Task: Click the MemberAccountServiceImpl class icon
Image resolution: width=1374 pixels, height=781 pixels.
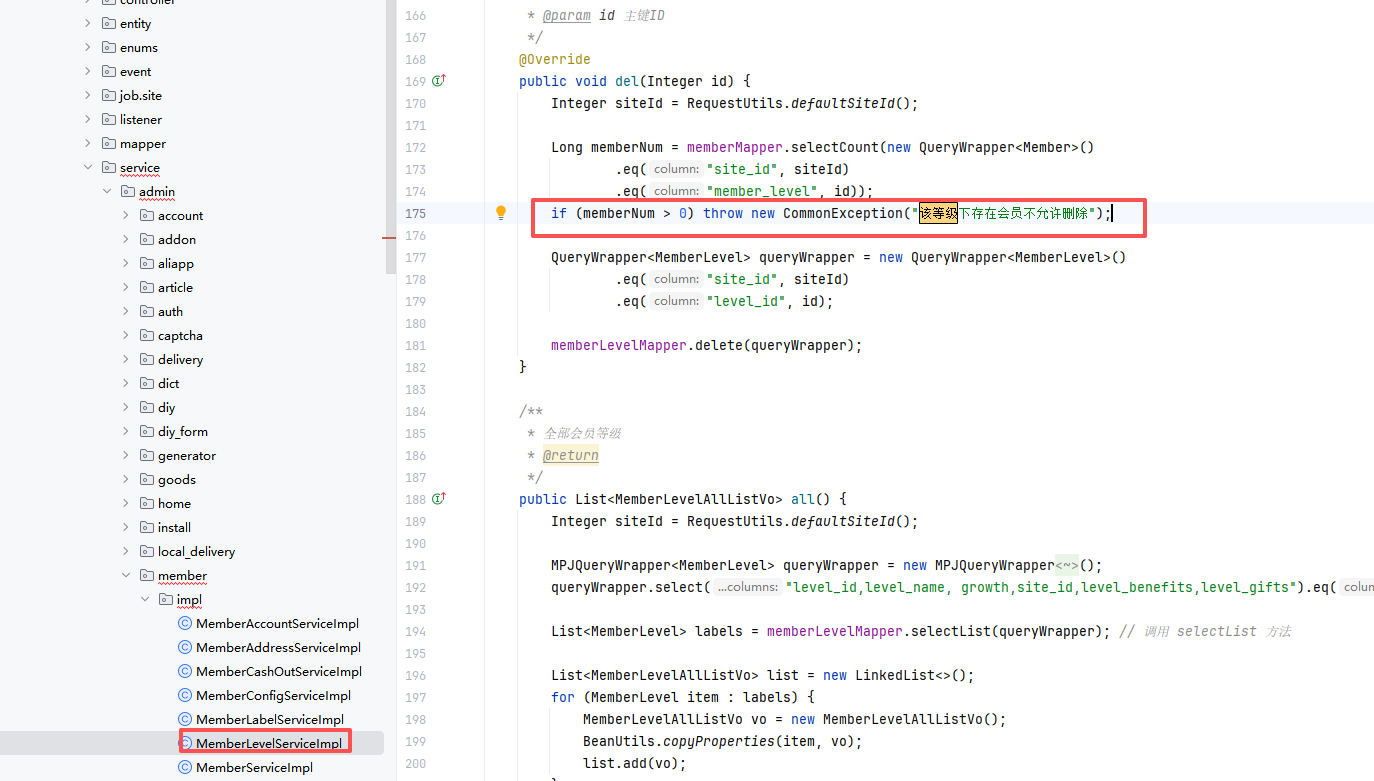Action: click(x=185, y=623)
